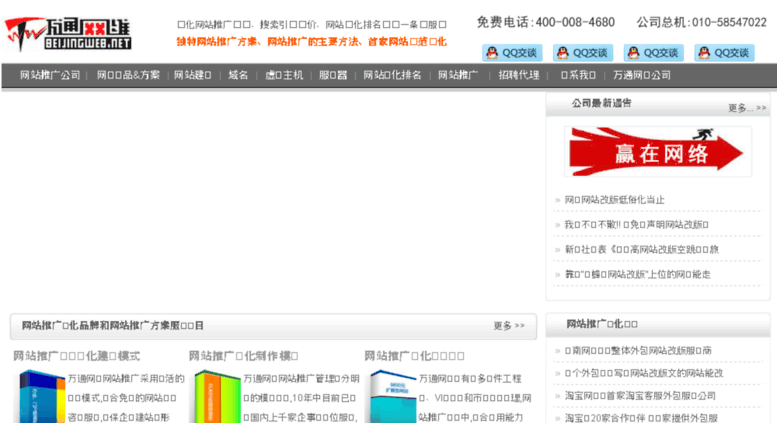This screenshot has width=777, height=423.
Task: Click the white-and-teal software box image
Action: click(393, 397)
